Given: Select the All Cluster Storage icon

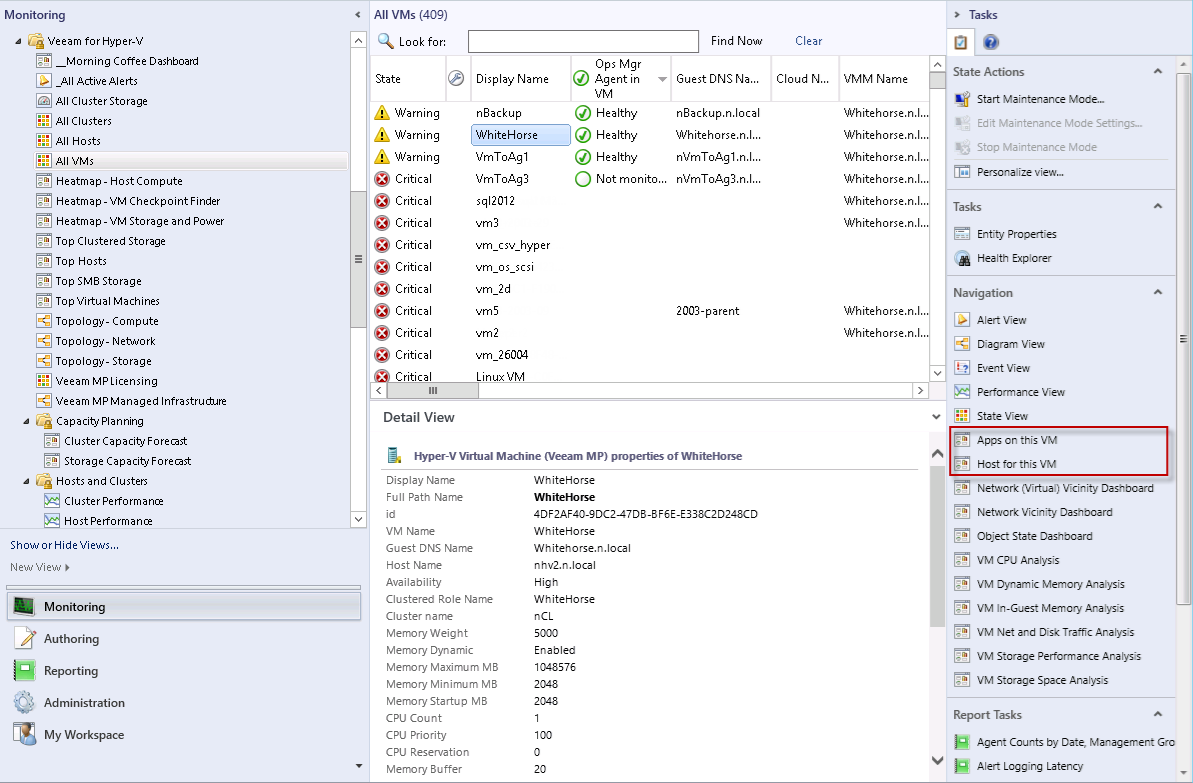Looking at the screenshot, I should pos(44,100).
